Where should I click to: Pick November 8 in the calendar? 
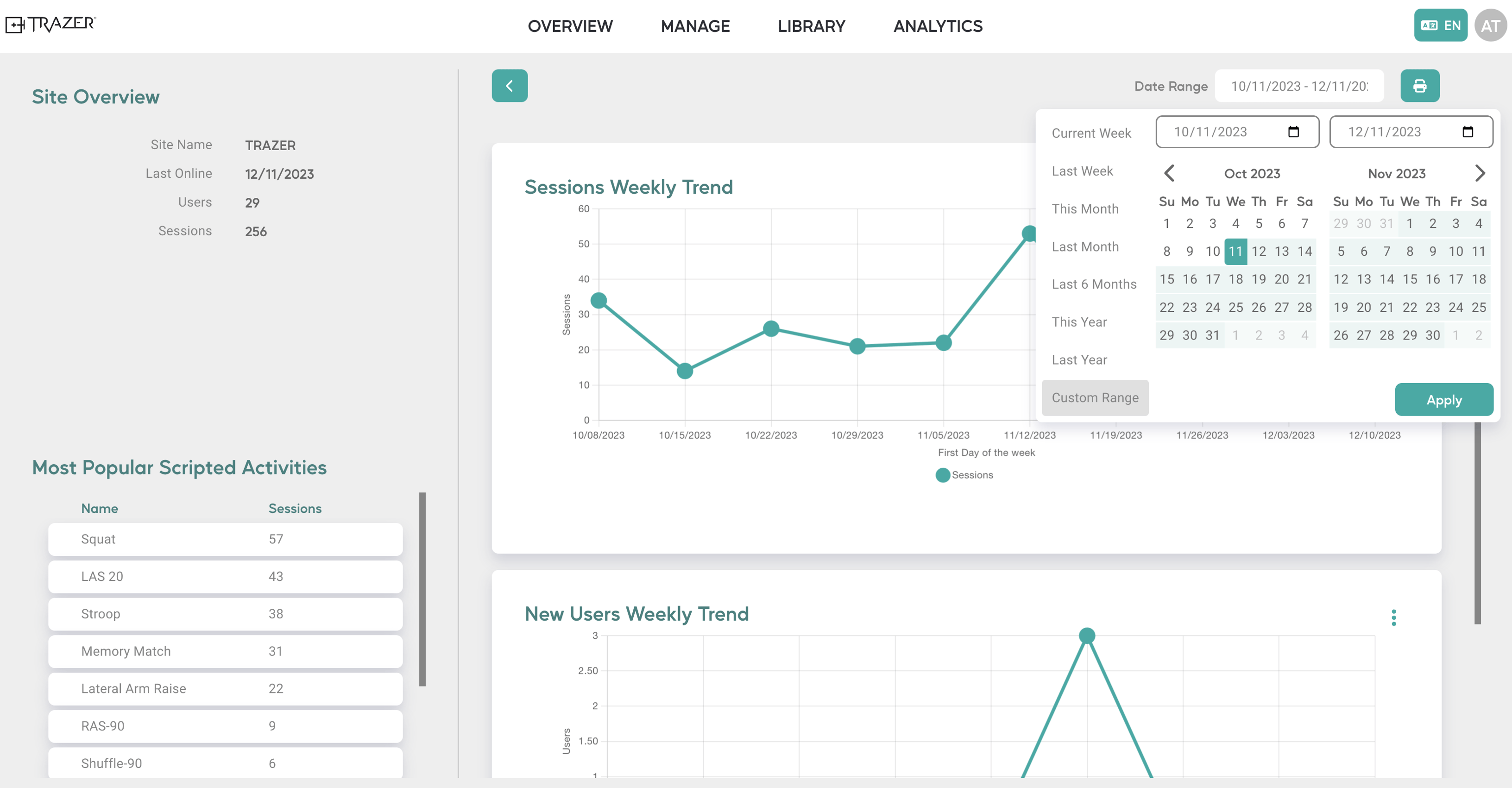pyautogui.click(x=1409, y=251)
